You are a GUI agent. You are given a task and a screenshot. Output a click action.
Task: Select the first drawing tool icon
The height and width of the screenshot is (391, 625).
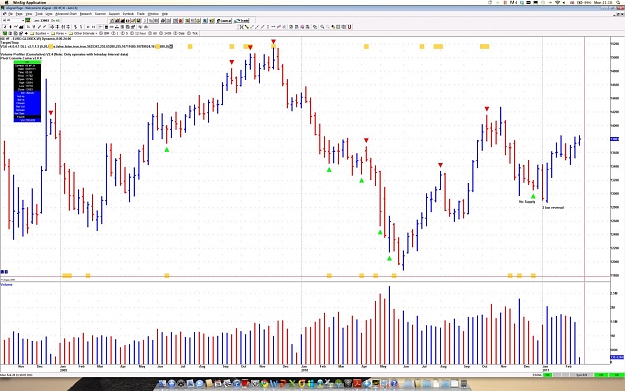242,27
